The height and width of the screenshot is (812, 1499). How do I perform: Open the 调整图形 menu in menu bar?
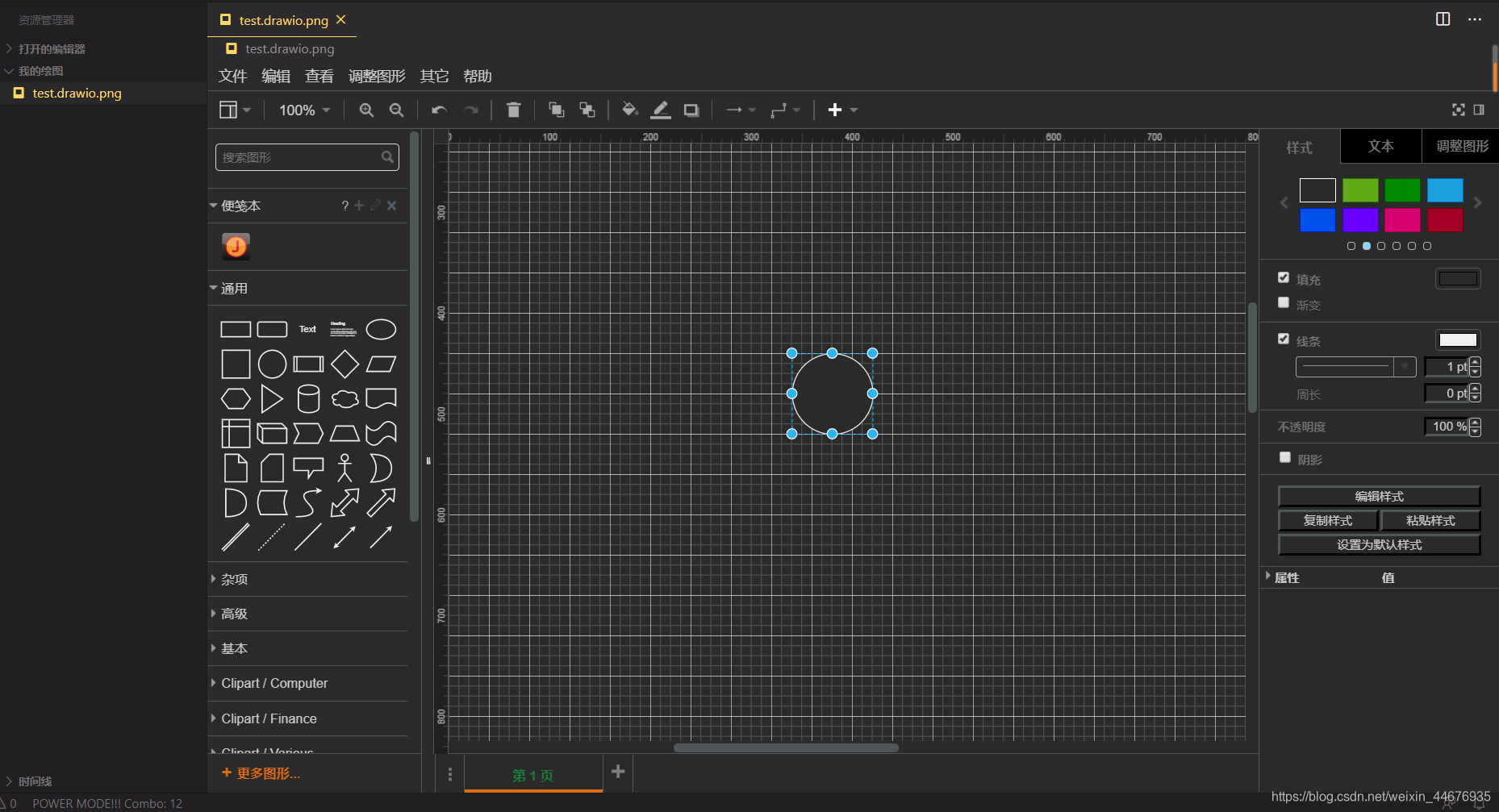tap(377, 76)
